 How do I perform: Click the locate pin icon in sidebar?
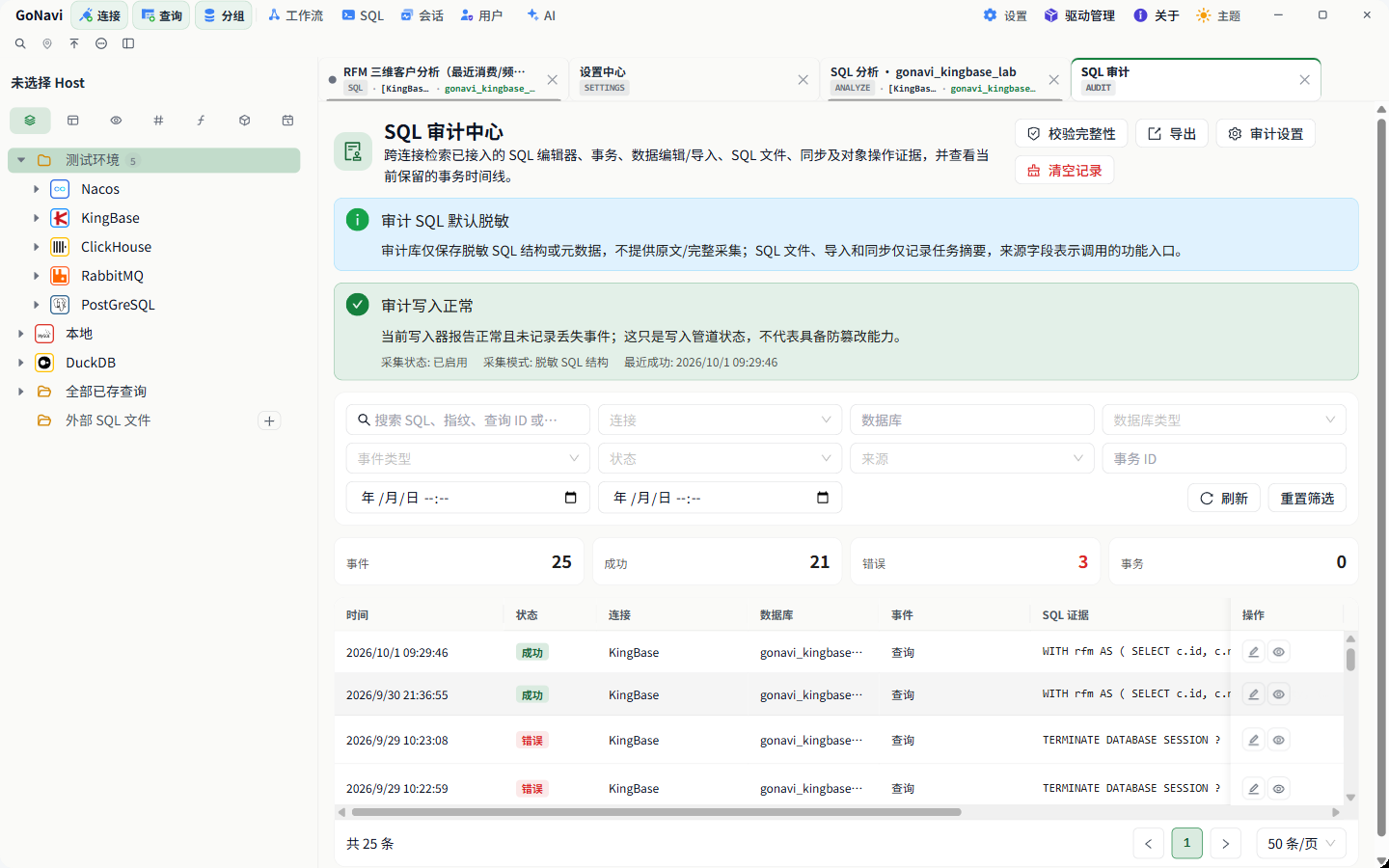coord(47,43)
